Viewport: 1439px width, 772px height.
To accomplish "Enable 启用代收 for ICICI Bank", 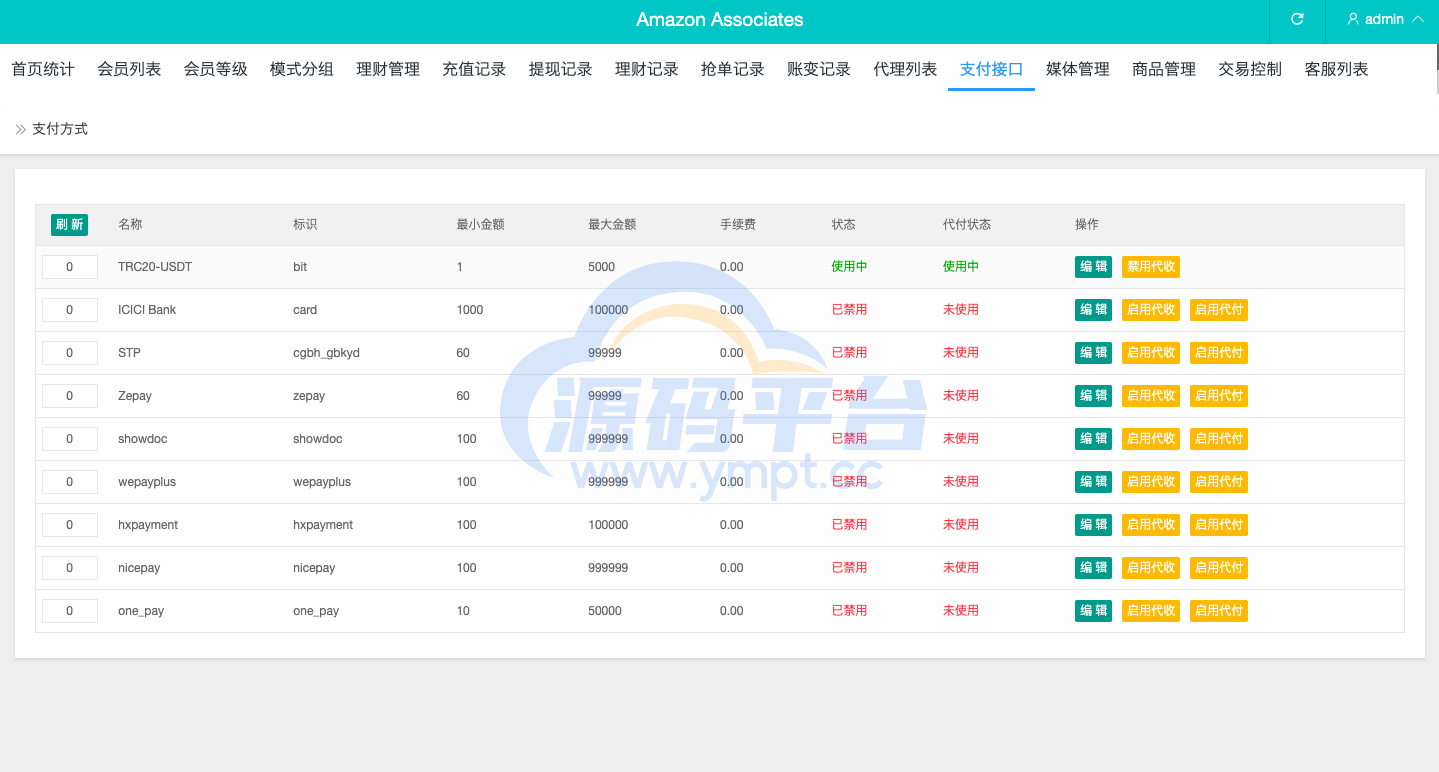I will [x=1151, y=310].
